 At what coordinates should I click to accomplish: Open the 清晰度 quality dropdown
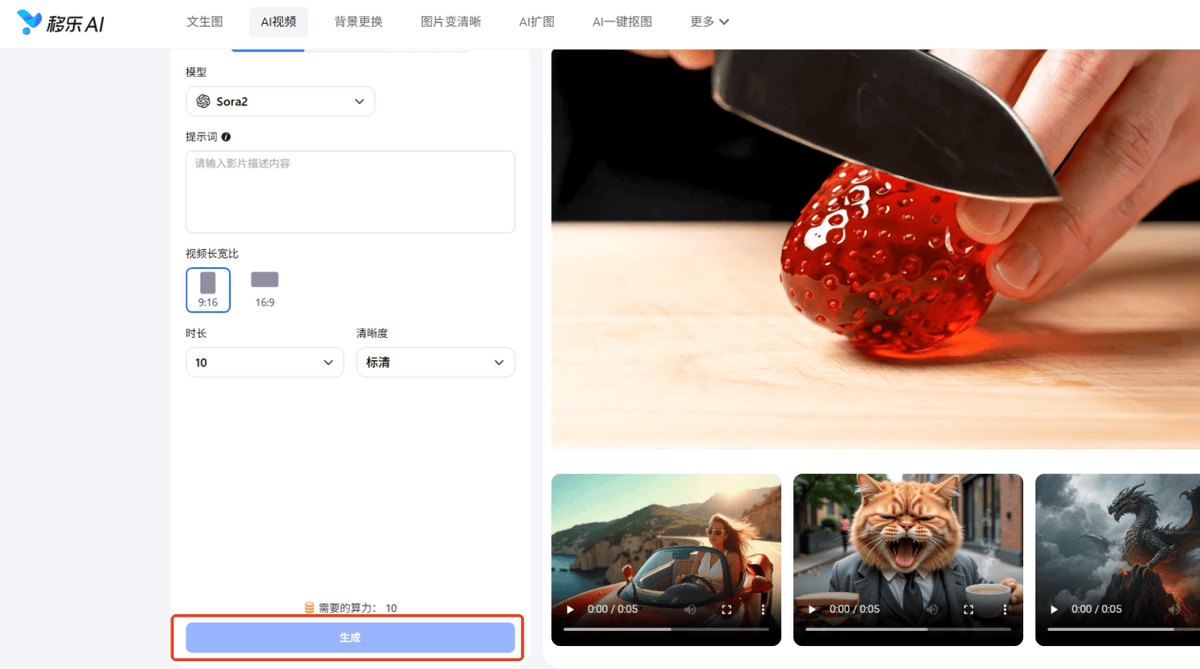[x=435, y=362]
